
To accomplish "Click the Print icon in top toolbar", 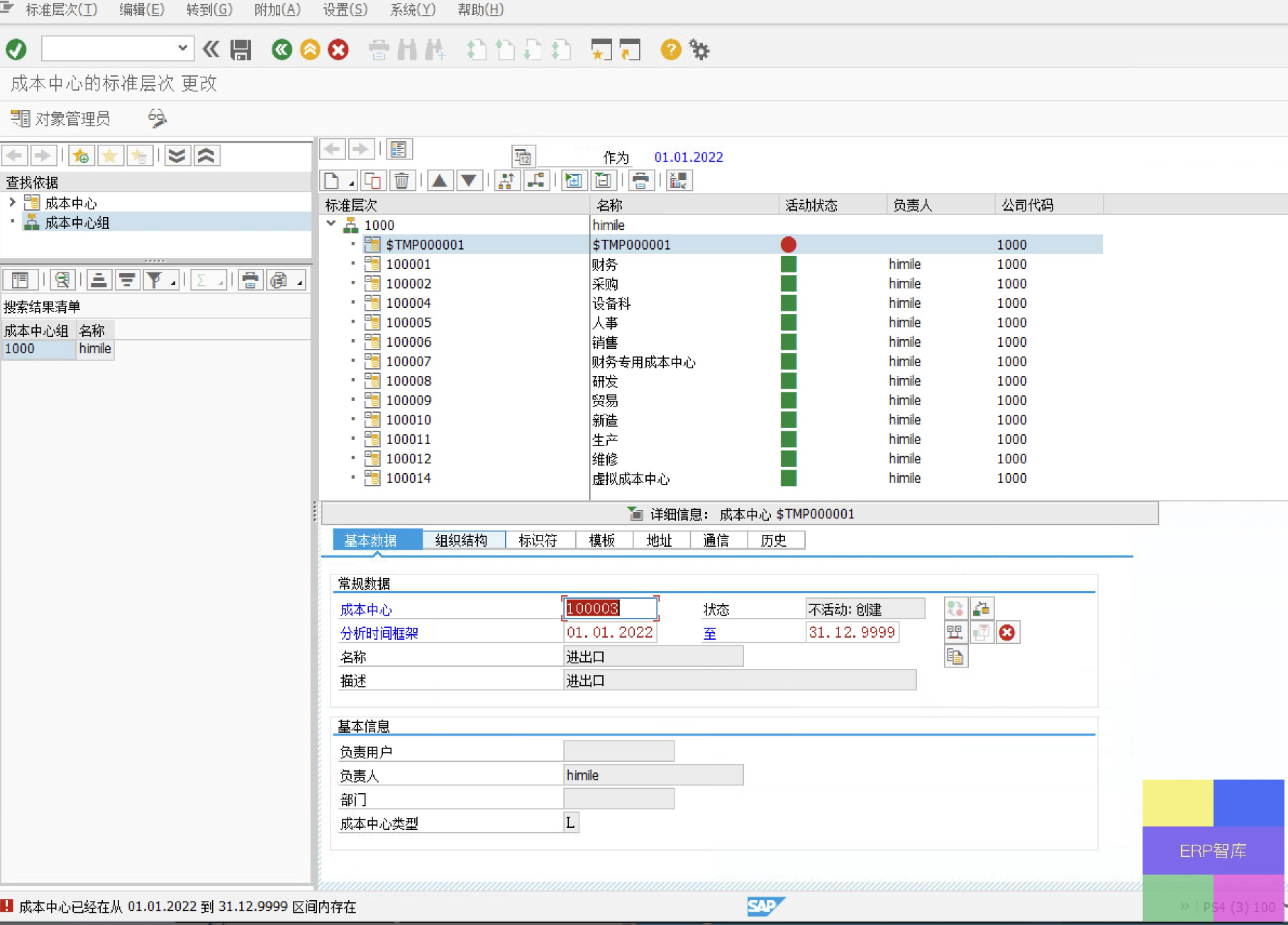I will tap(379, 50).
